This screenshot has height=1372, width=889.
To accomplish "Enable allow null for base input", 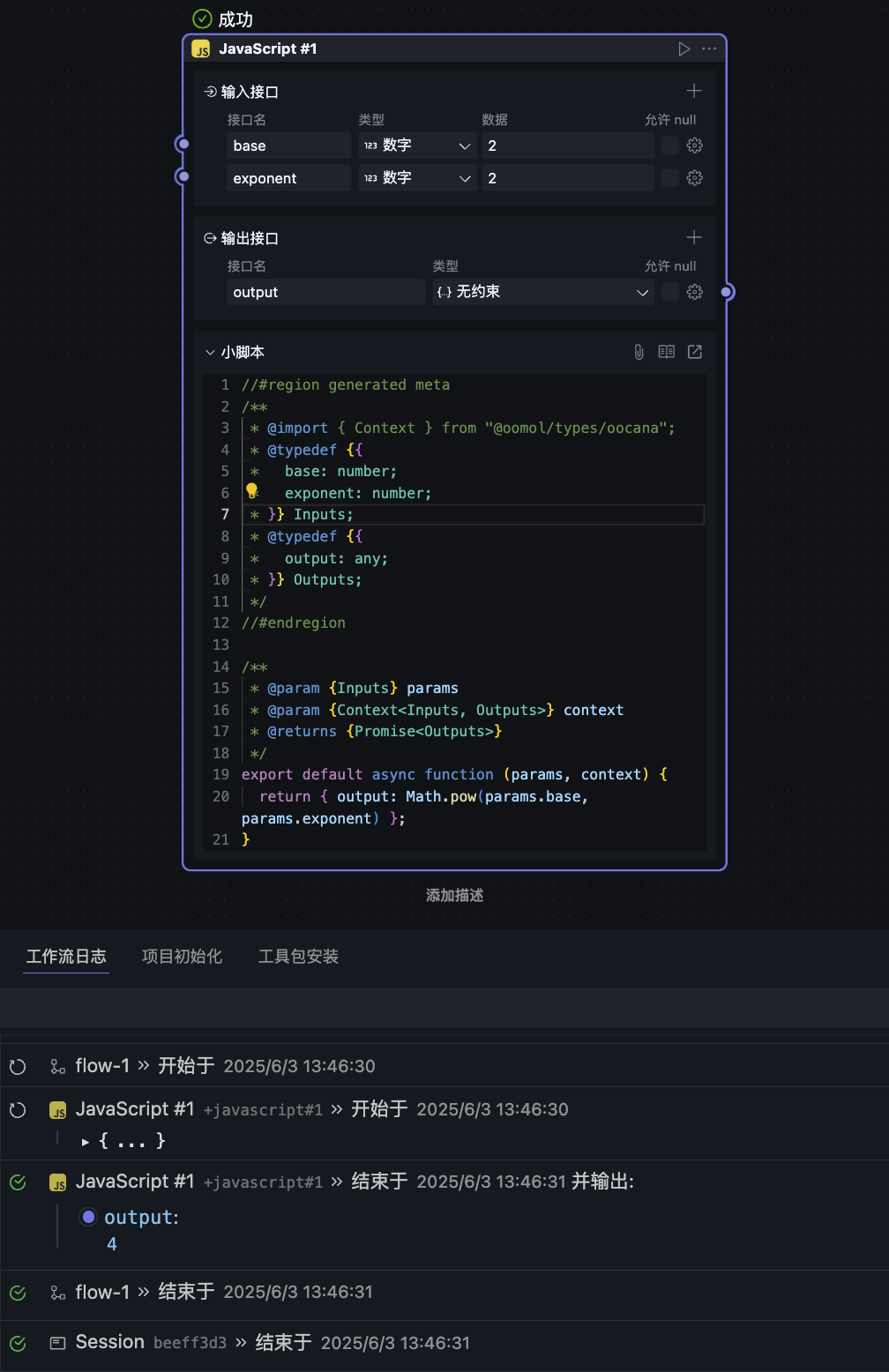I will (x=670, y=145).
